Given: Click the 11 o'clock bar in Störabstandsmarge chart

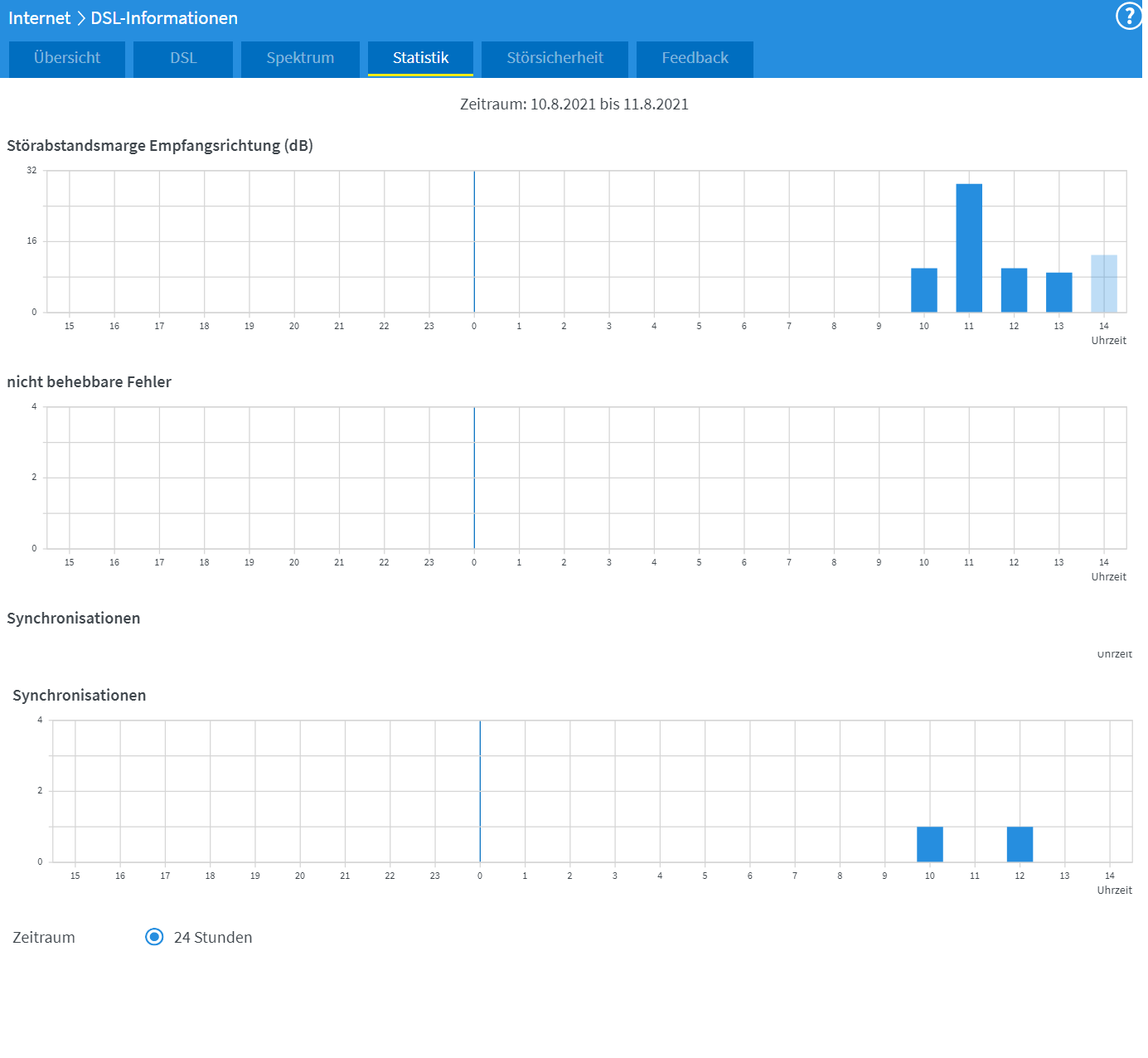Looking at the screenshot, I should pyautogui.click(x=969, y=248).
